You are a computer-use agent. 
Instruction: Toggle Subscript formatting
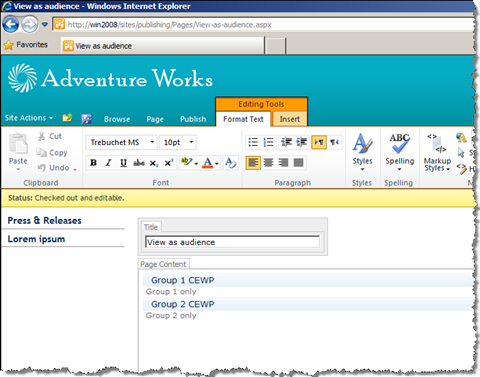153,163
